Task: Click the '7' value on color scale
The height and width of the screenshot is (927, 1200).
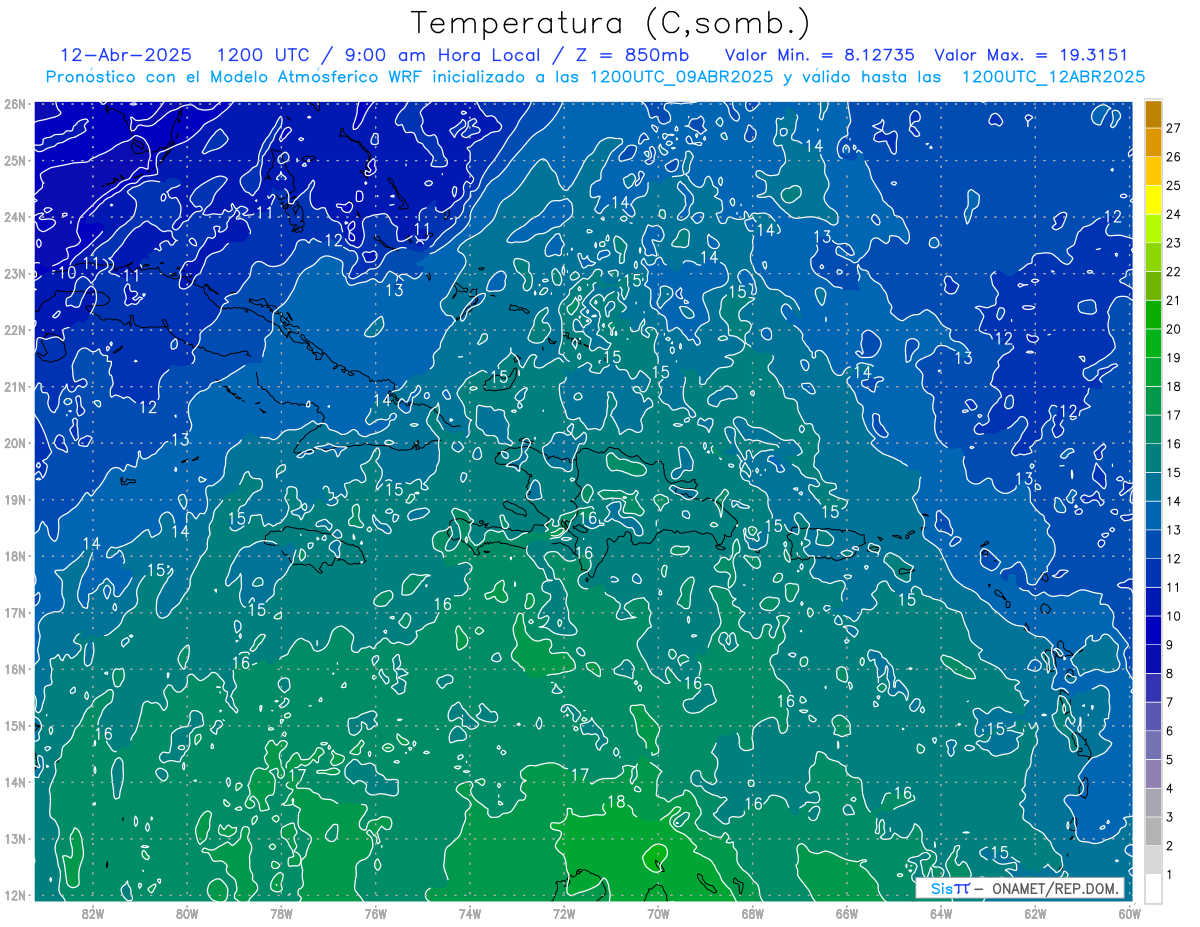Action: [x=1170, y=702]
